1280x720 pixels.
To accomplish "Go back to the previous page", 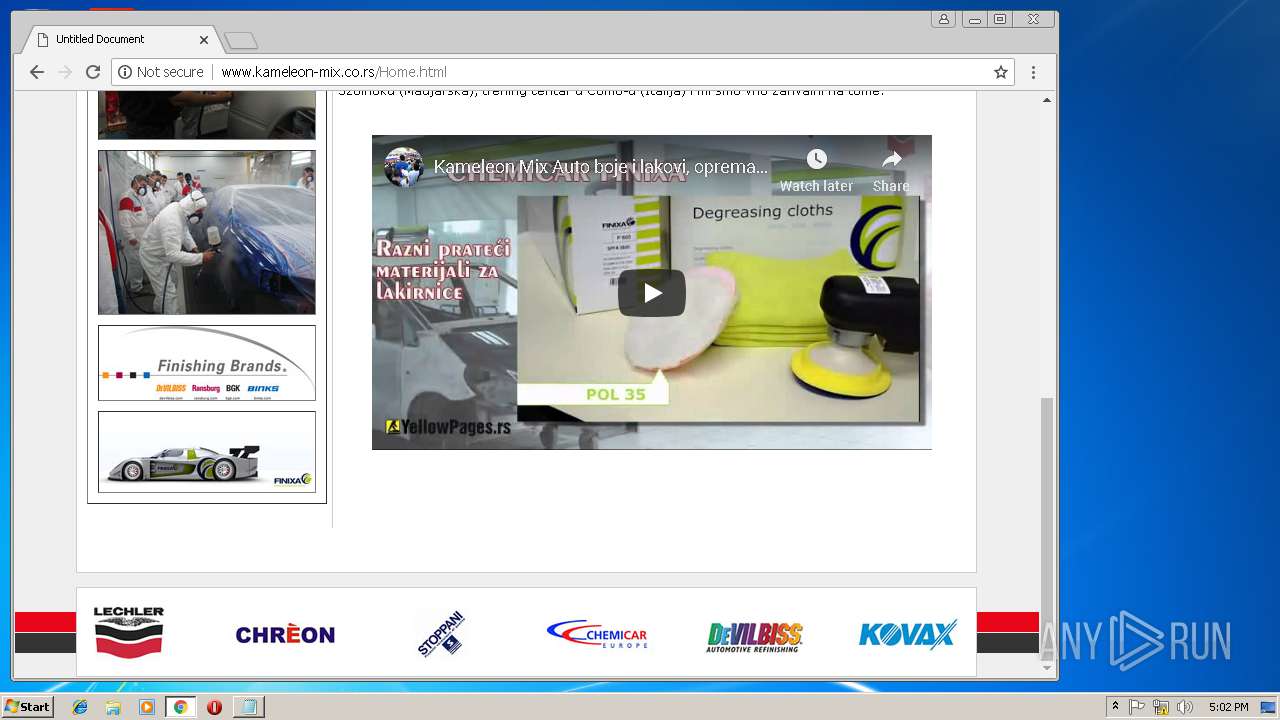I will tap(37, 72).
